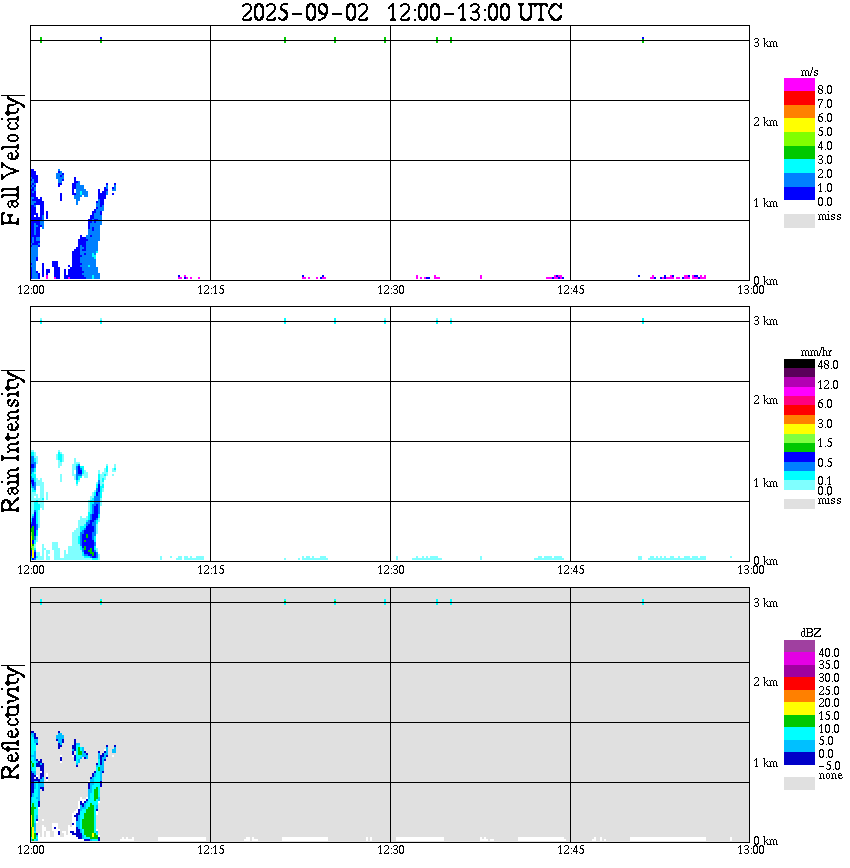Click the yellow swatch in the m/s legend
This screenshot has width=850, height=868.
tap(799, 125)
